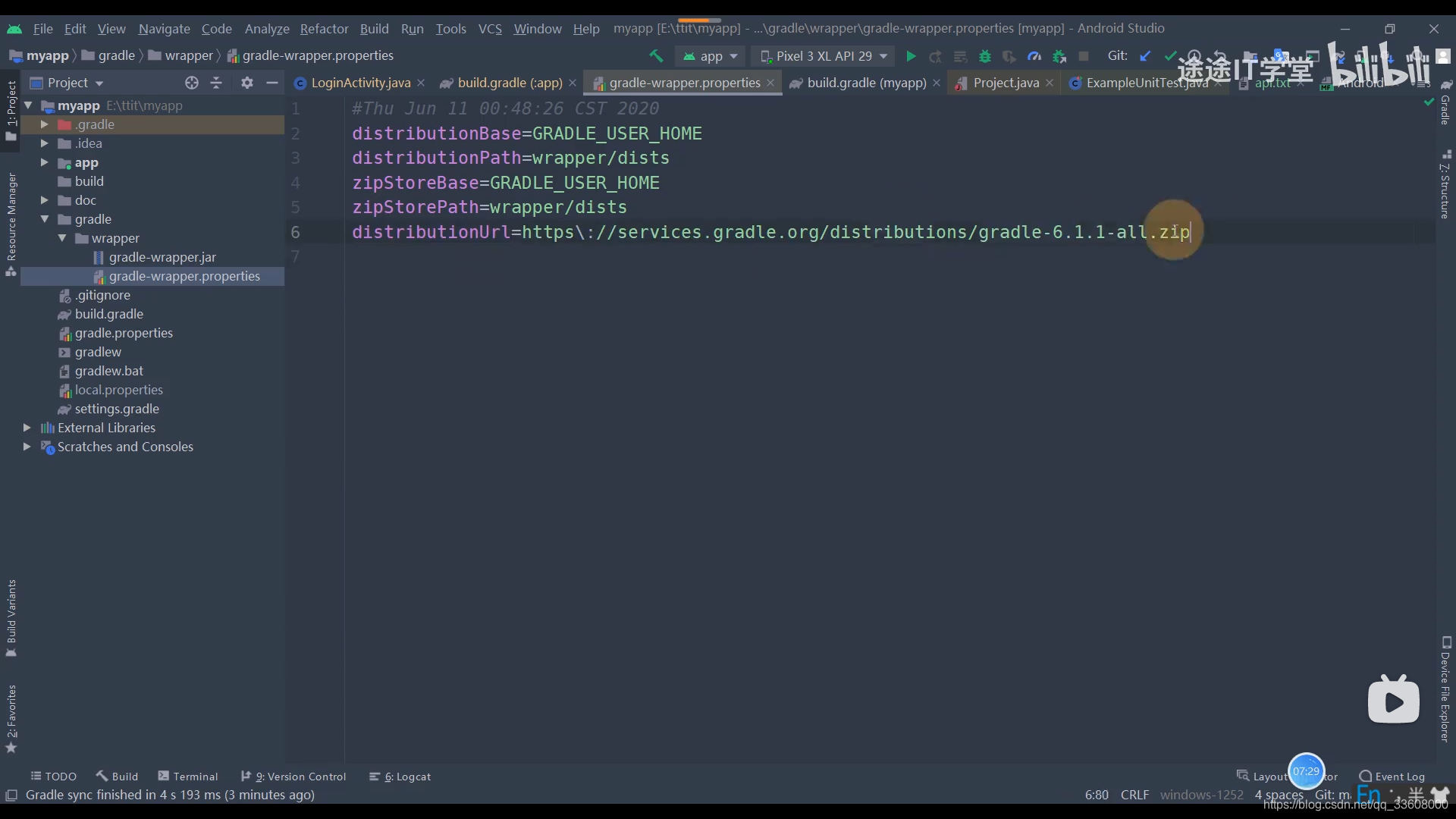Select local.properties file in tree
Viewport: 1456px width, 819px height.
tap(118, 390)
